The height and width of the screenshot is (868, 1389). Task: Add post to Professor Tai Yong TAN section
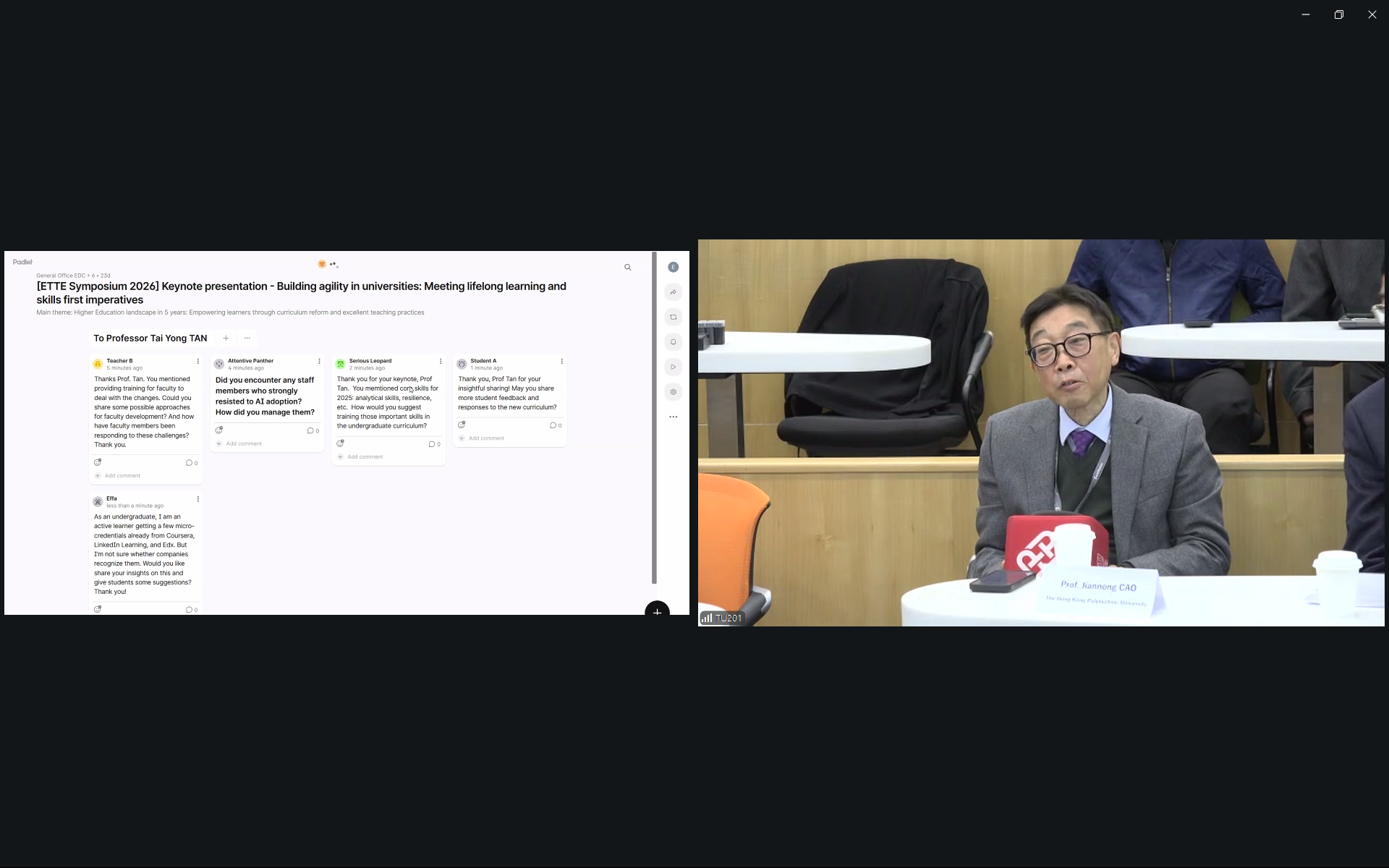226,338
